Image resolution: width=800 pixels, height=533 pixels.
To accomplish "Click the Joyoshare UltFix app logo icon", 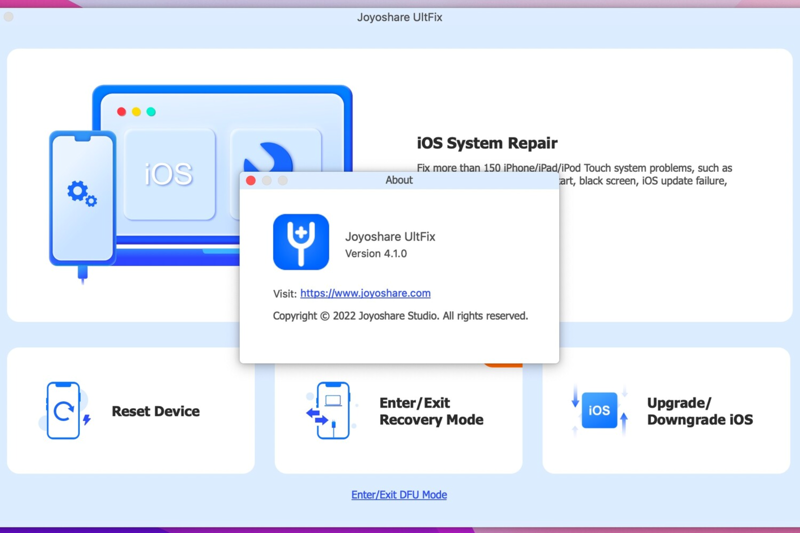I will tap(301, 242).
